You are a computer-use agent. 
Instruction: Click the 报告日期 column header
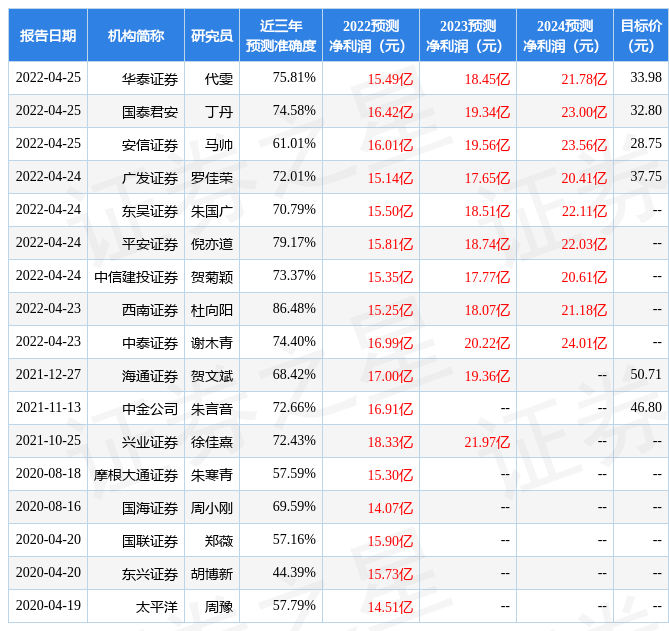coord(48,35)
